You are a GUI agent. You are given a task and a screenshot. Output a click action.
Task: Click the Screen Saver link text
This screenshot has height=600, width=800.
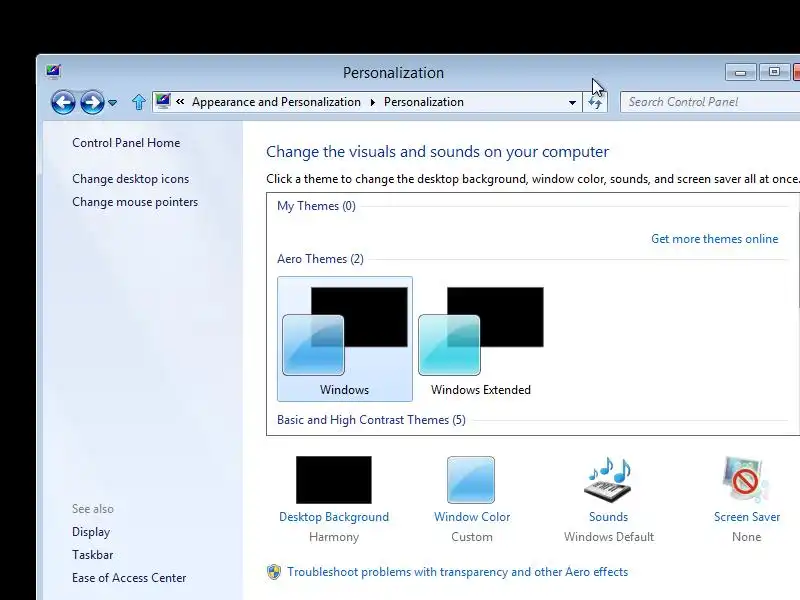tap(747, 517)
